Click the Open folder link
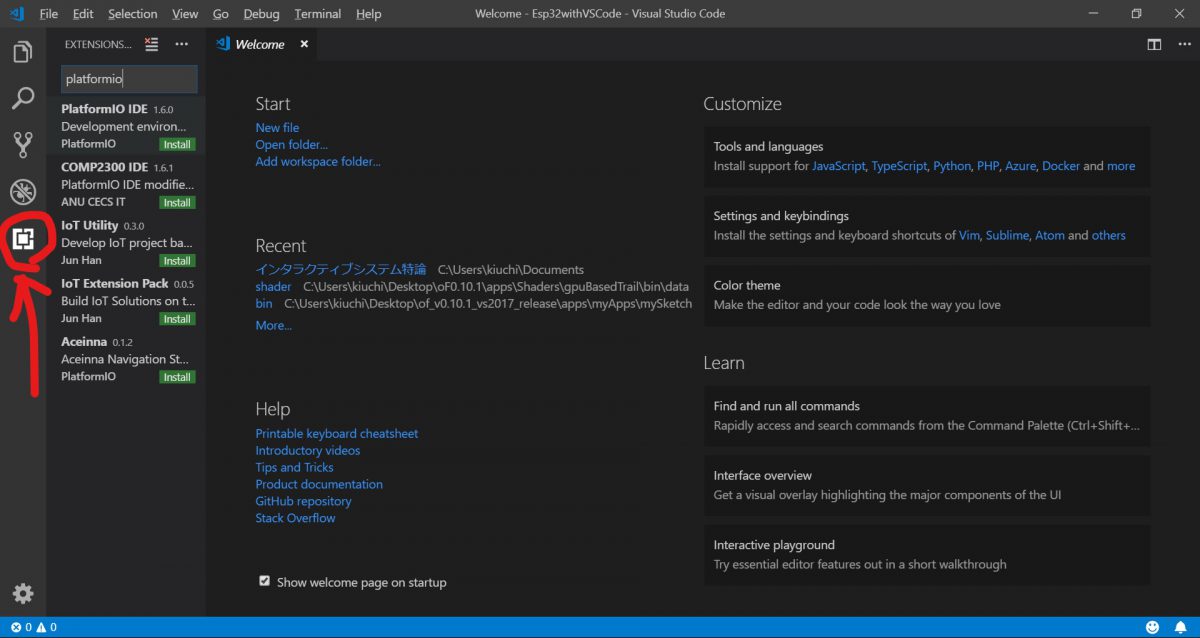This screenshot has height=638, width=1200. [291, 145]
